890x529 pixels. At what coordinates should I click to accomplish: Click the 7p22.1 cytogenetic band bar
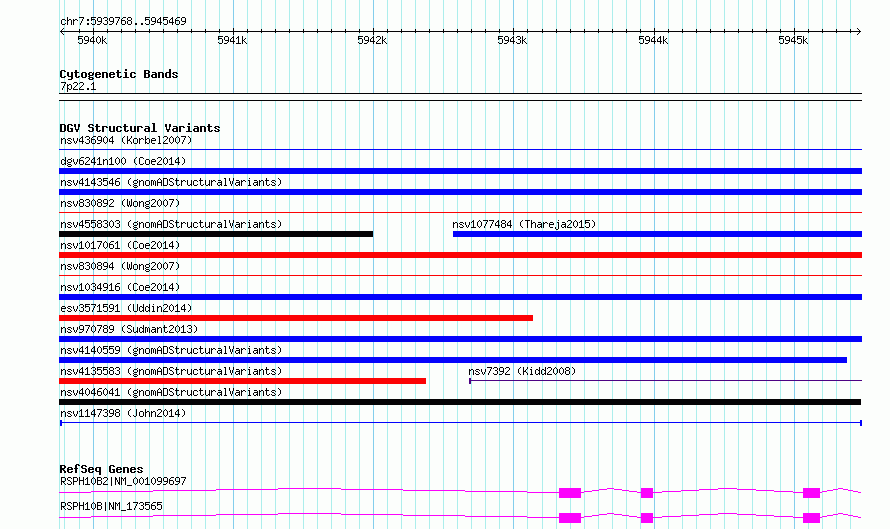click(x=460, y=97)
